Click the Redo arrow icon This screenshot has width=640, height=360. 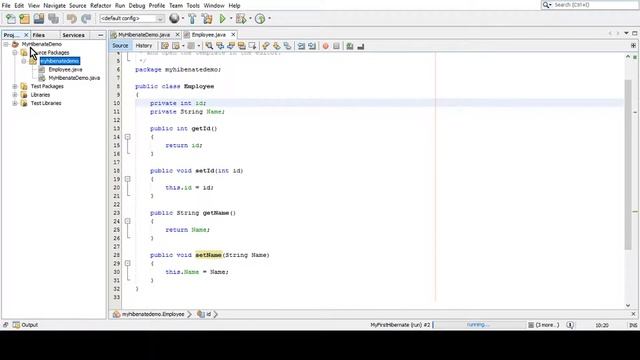pyautogui.click(x=86, y=18)
